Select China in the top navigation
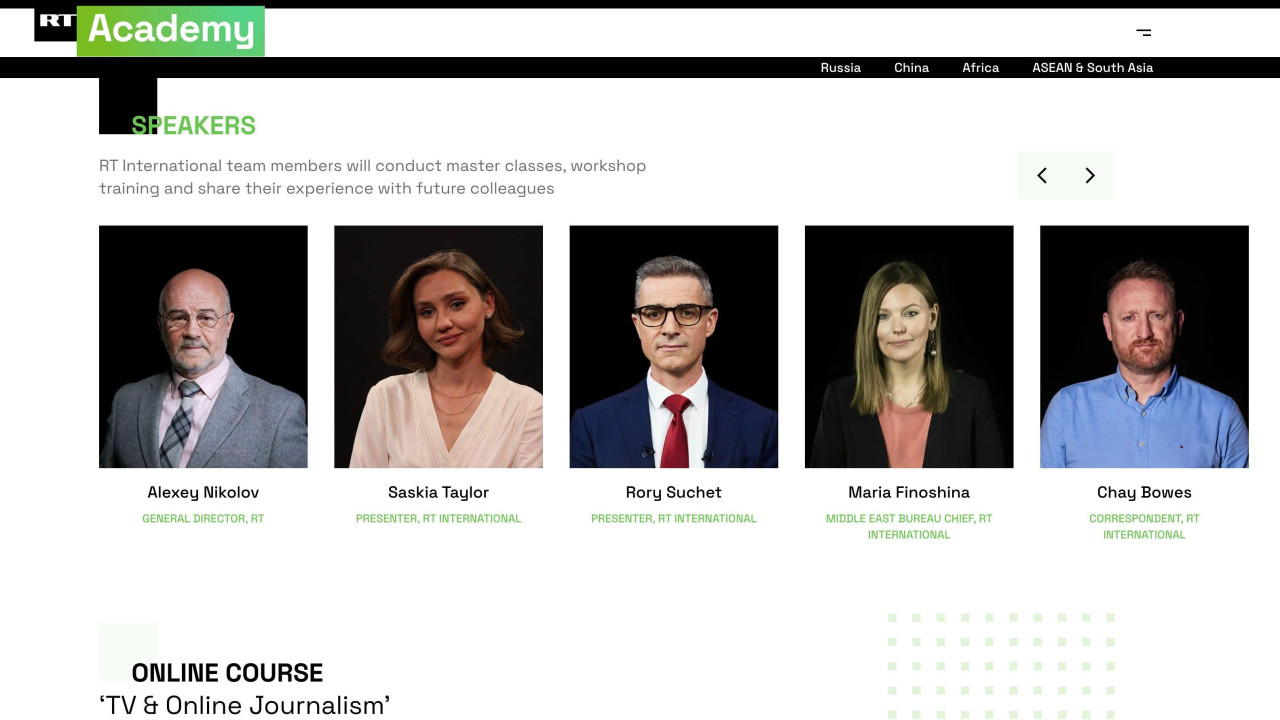 (x=911, y=68)
